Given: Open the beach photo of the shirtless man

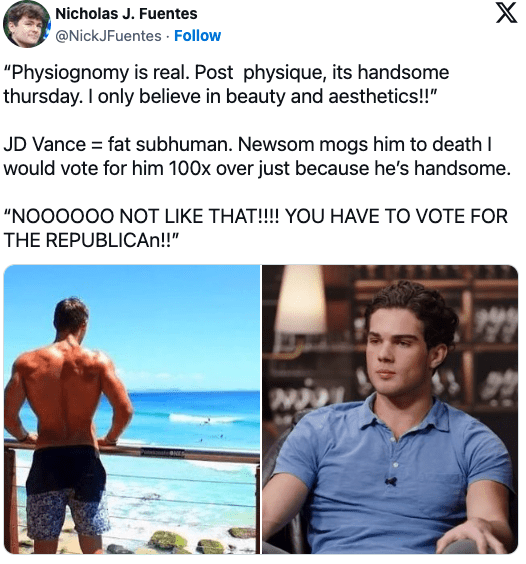Looking at the screenshot, I should 132,409.
